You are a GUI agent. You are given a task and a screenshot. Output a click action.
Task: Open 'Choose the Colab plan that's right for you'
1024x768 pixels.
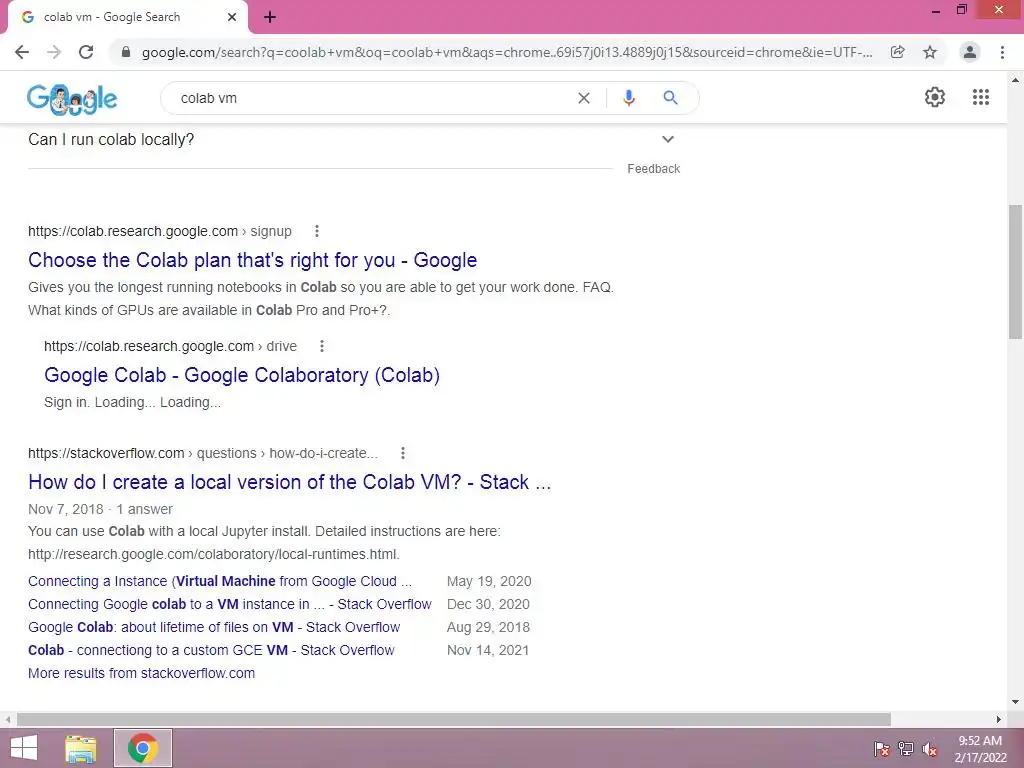[x=253, y=260]
